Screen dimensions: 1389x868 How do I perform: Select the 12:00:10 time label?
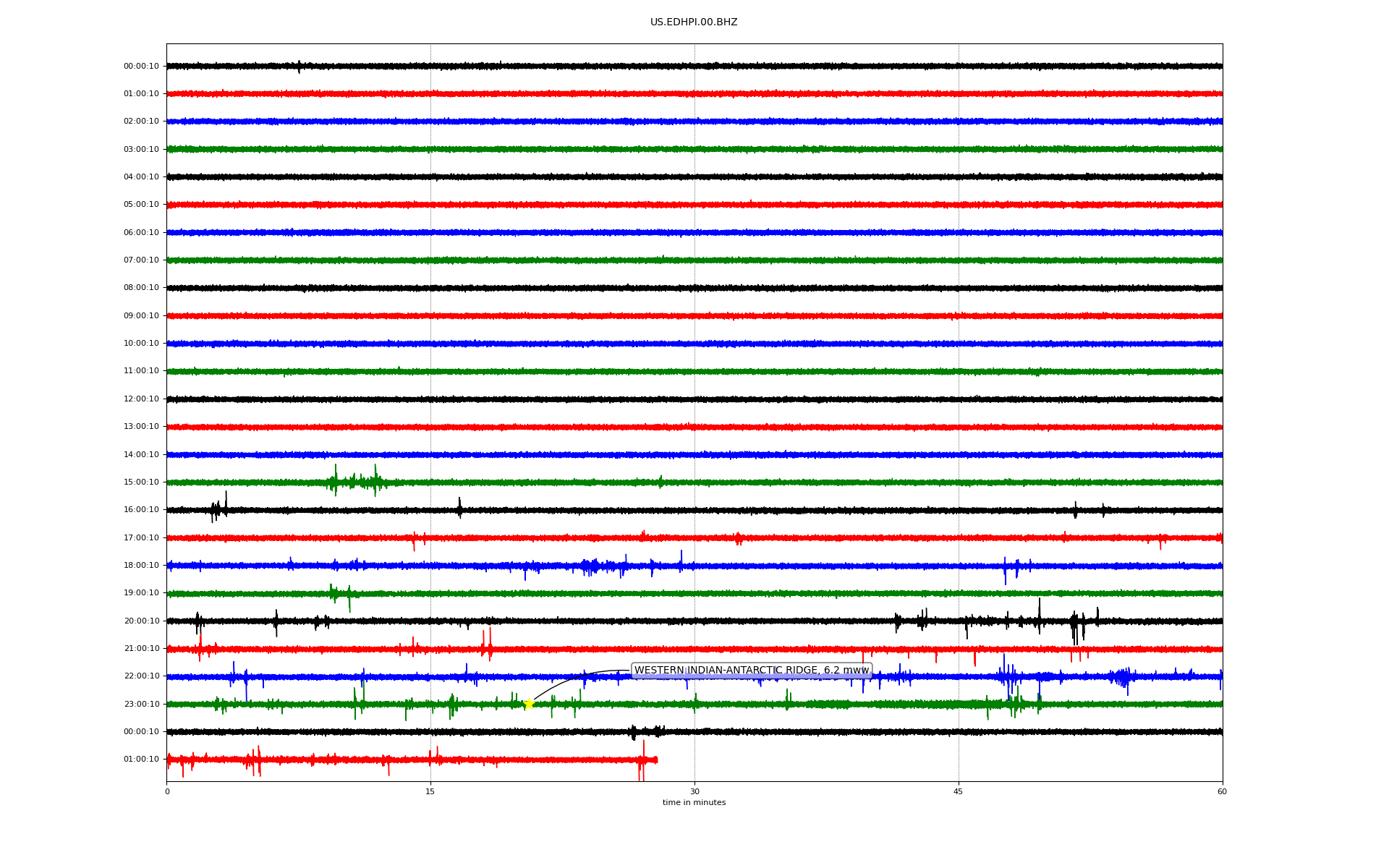[x=141, y=399]
